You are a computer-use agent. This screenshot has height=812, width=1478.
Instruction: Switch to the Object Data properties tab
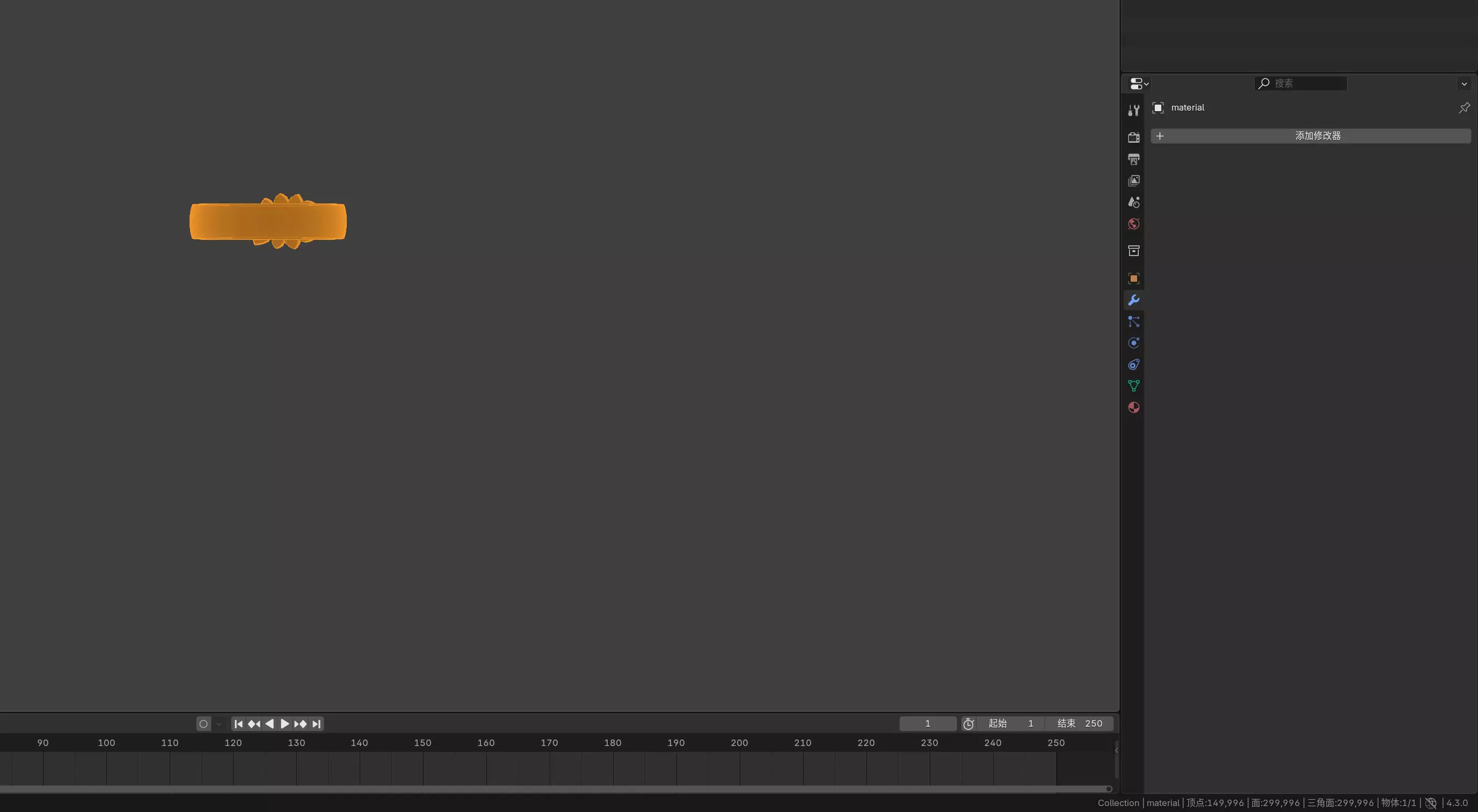pos(1133,386)
